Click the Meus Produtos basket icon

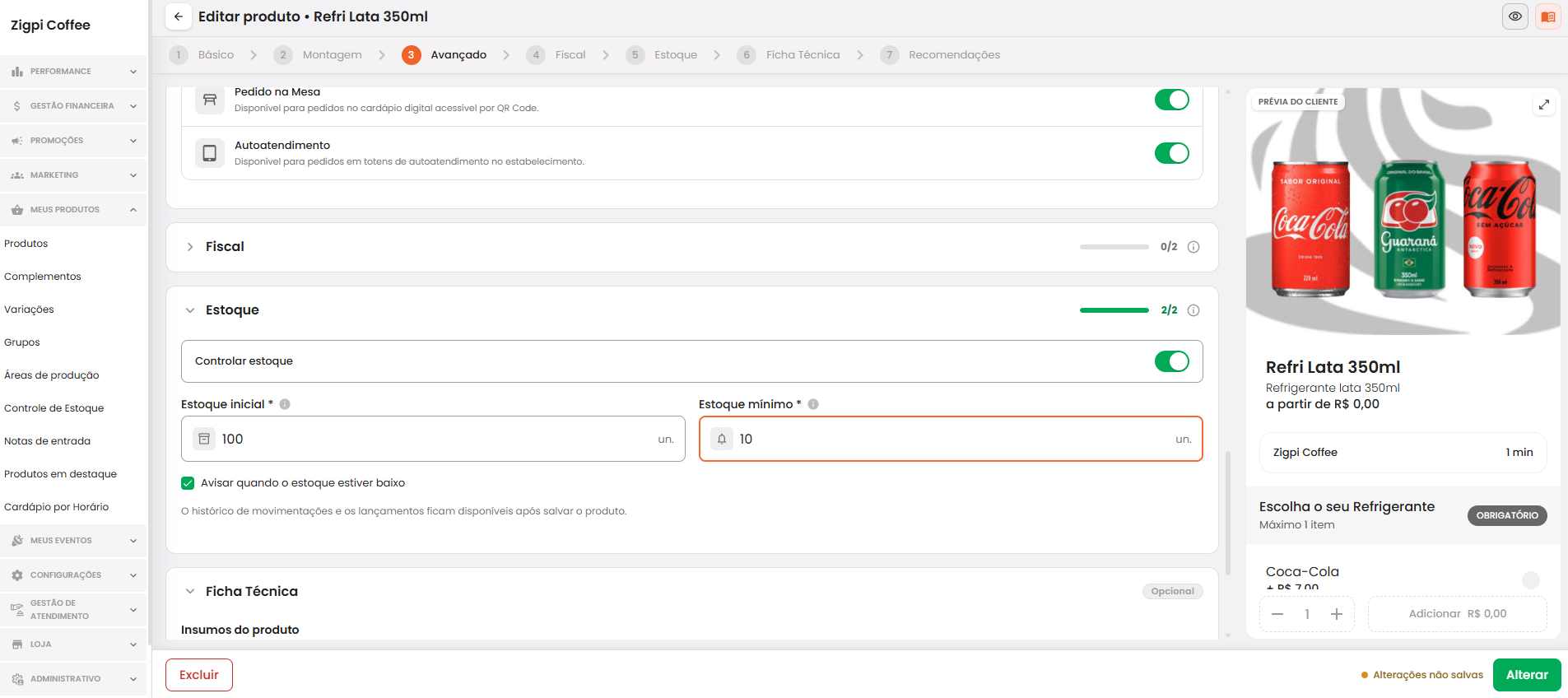point(17,210)
